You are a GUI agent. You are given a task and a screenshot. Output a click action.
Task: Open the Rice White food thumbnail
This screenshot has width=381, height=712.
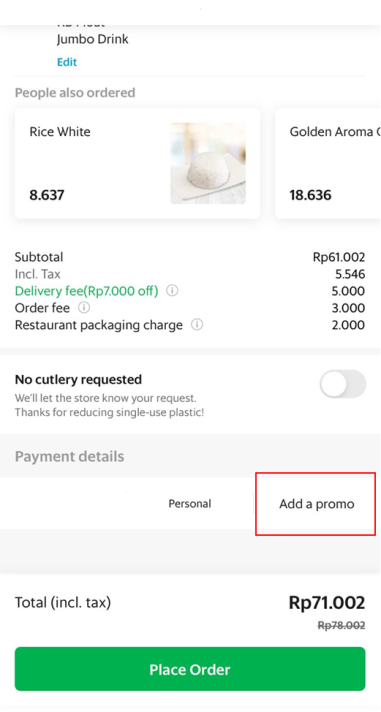click(x=208, y=163)
